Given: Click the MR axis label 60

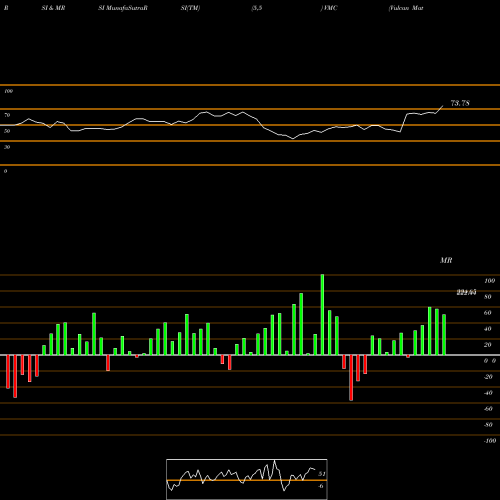Looking at the screenshot, I should [x=488, y=313].
